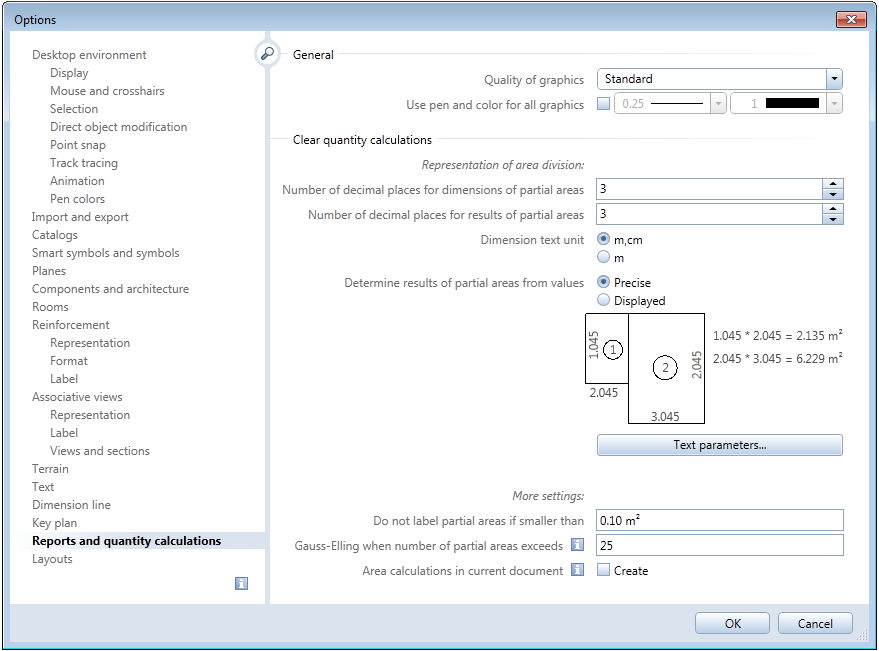Enable "Use pen and color for all graphics"

click(x=603, y=104)
